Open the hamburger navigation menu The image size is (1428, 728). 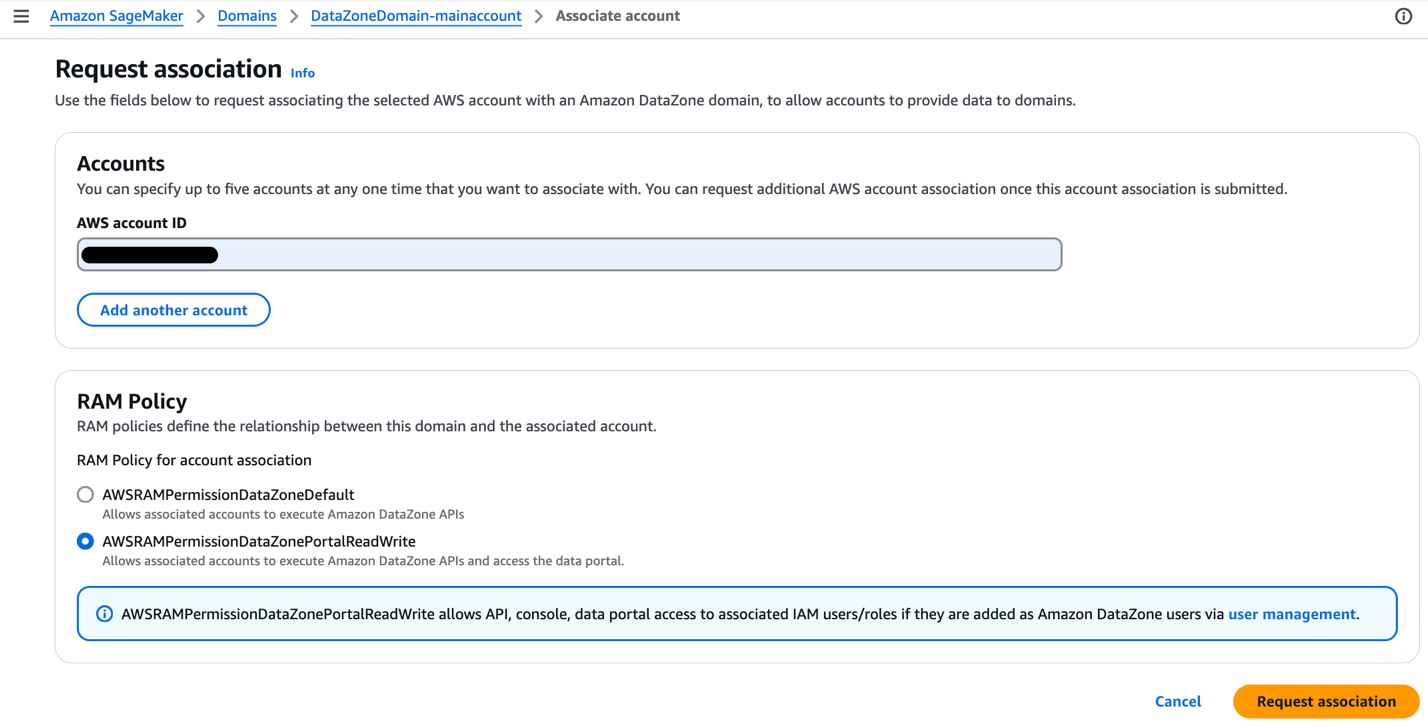click(21, 16)
